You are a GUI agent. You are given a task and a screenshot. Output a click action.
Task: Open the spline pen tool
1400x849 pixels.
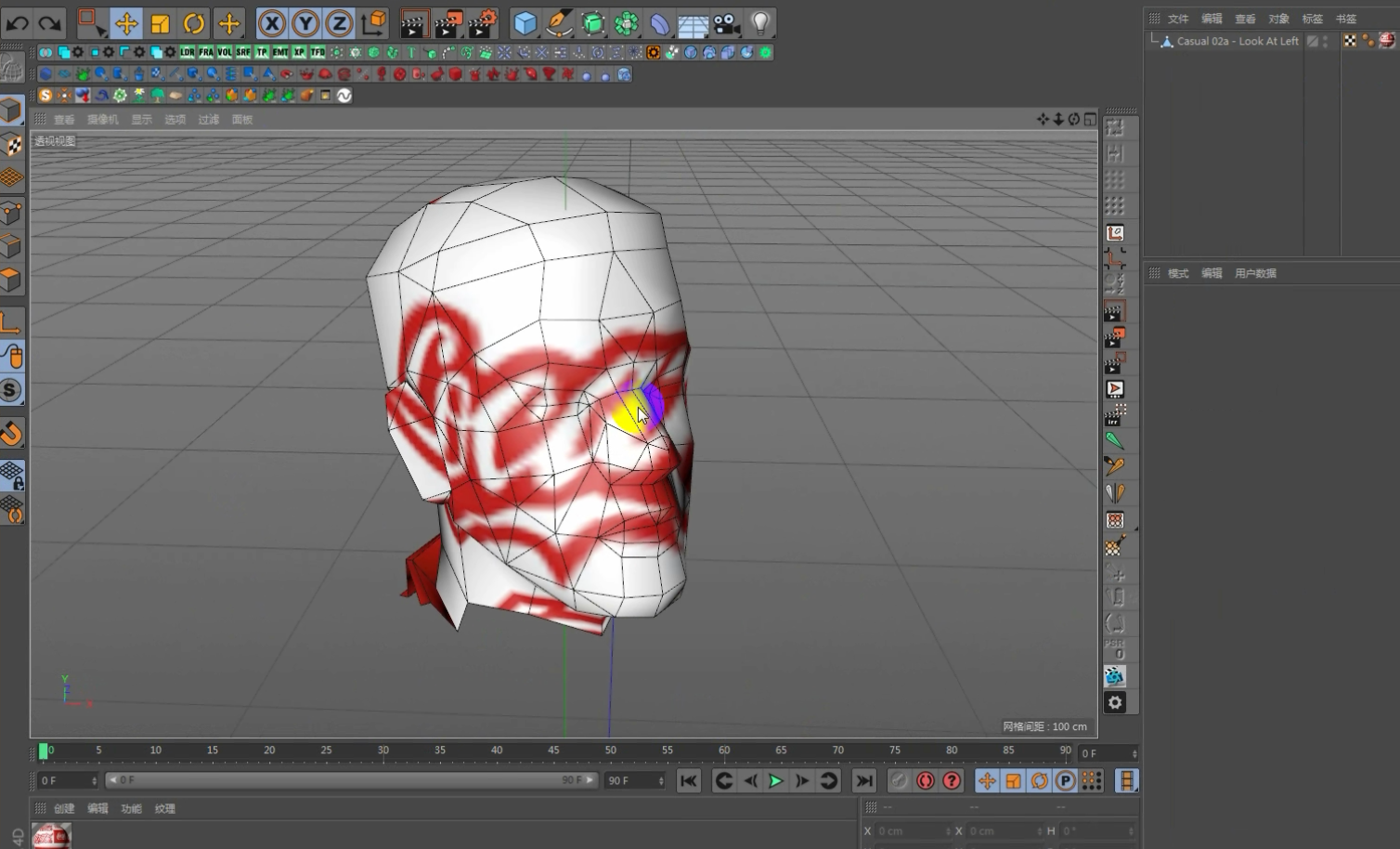559,23
